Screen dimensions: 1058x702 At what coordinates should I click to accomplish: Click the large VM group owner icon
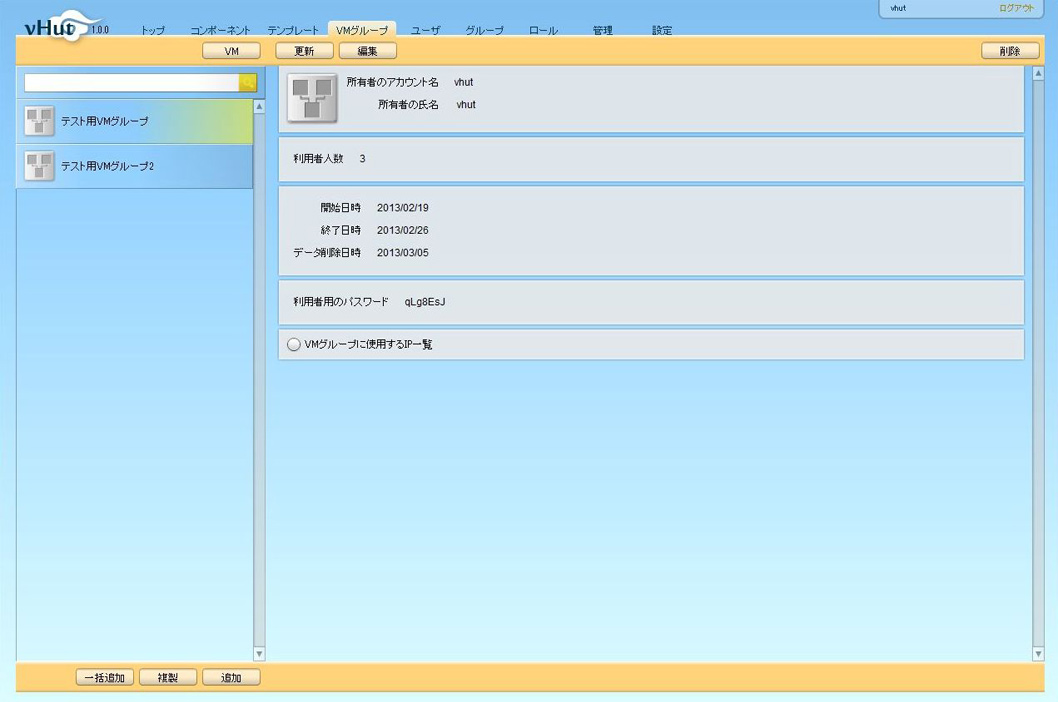[x=312, y=98]
